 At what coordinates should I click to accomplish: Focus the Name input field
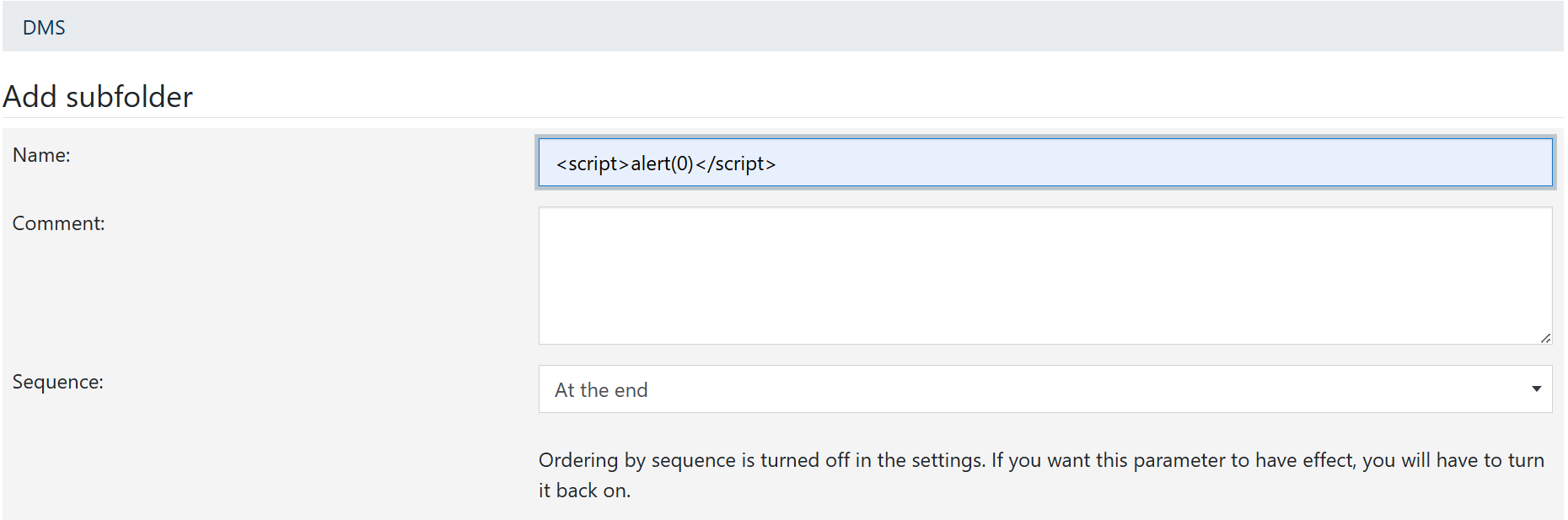[1045, 162]
